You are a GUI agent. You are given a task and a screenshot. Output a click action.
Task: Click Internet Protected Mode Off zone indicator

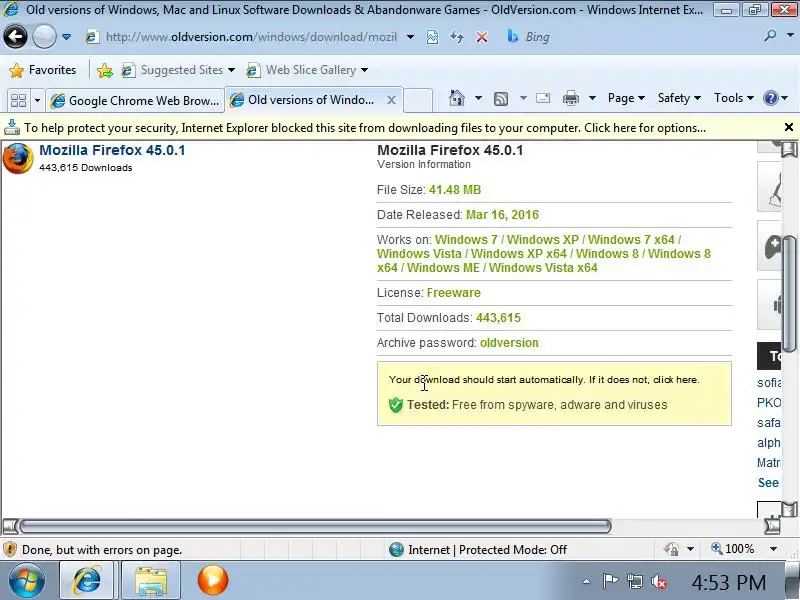coord(478,549)
